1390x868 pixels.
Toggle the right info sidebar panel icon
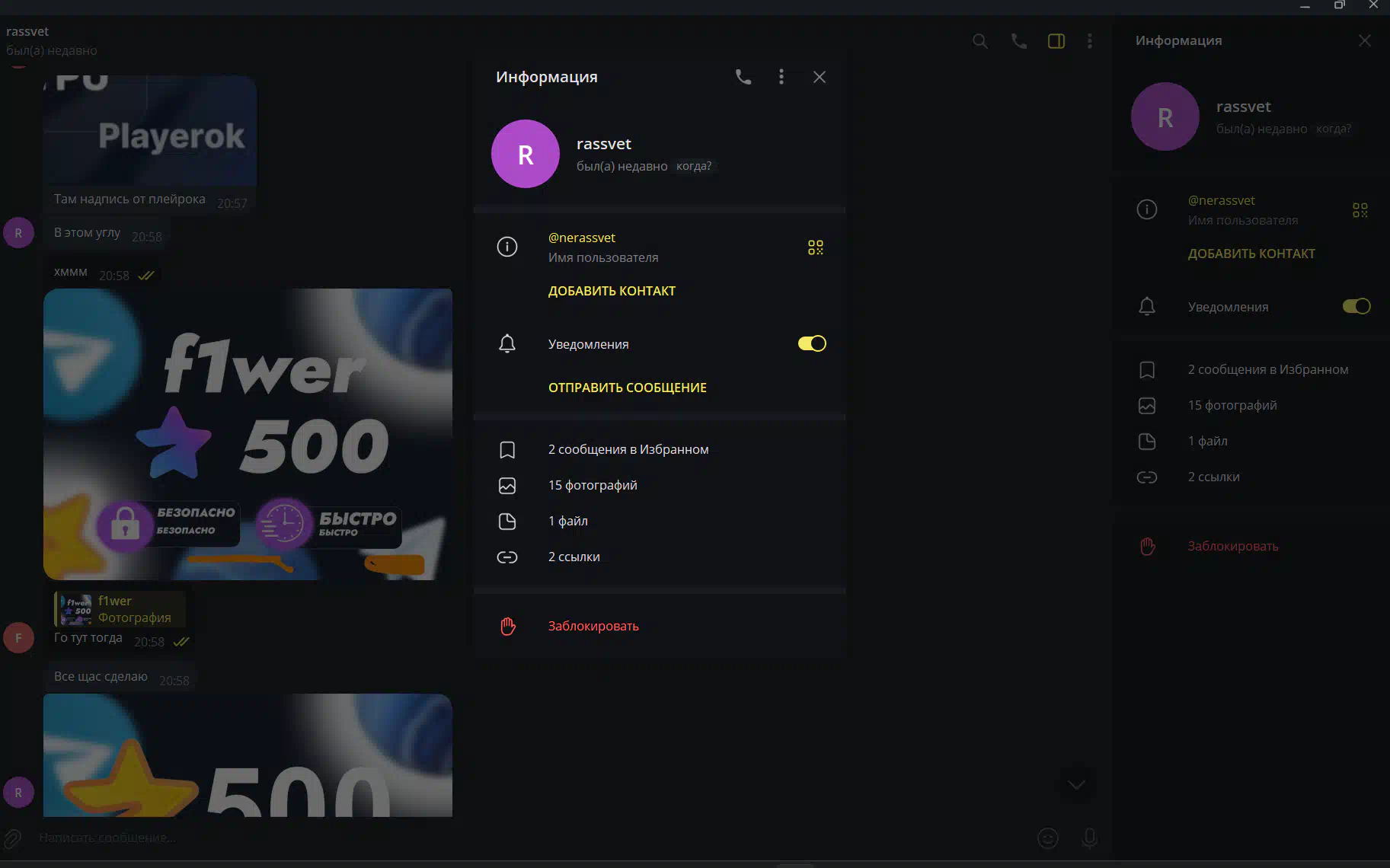(x=1056, y=41)
